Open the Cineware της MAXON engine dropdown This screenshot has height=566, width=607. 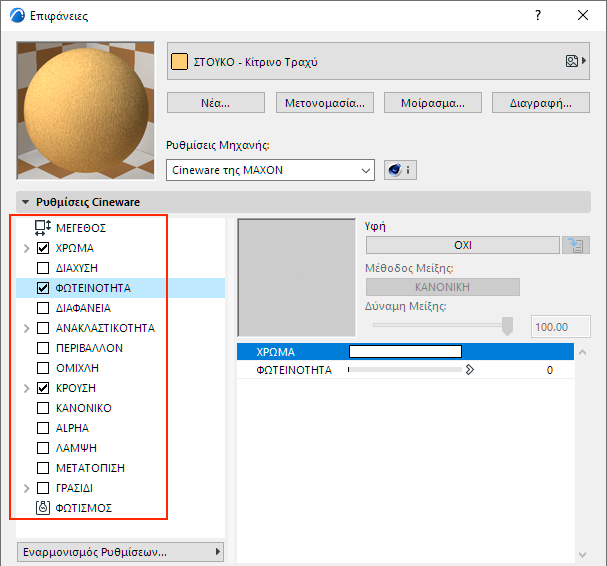pos(270,170)
